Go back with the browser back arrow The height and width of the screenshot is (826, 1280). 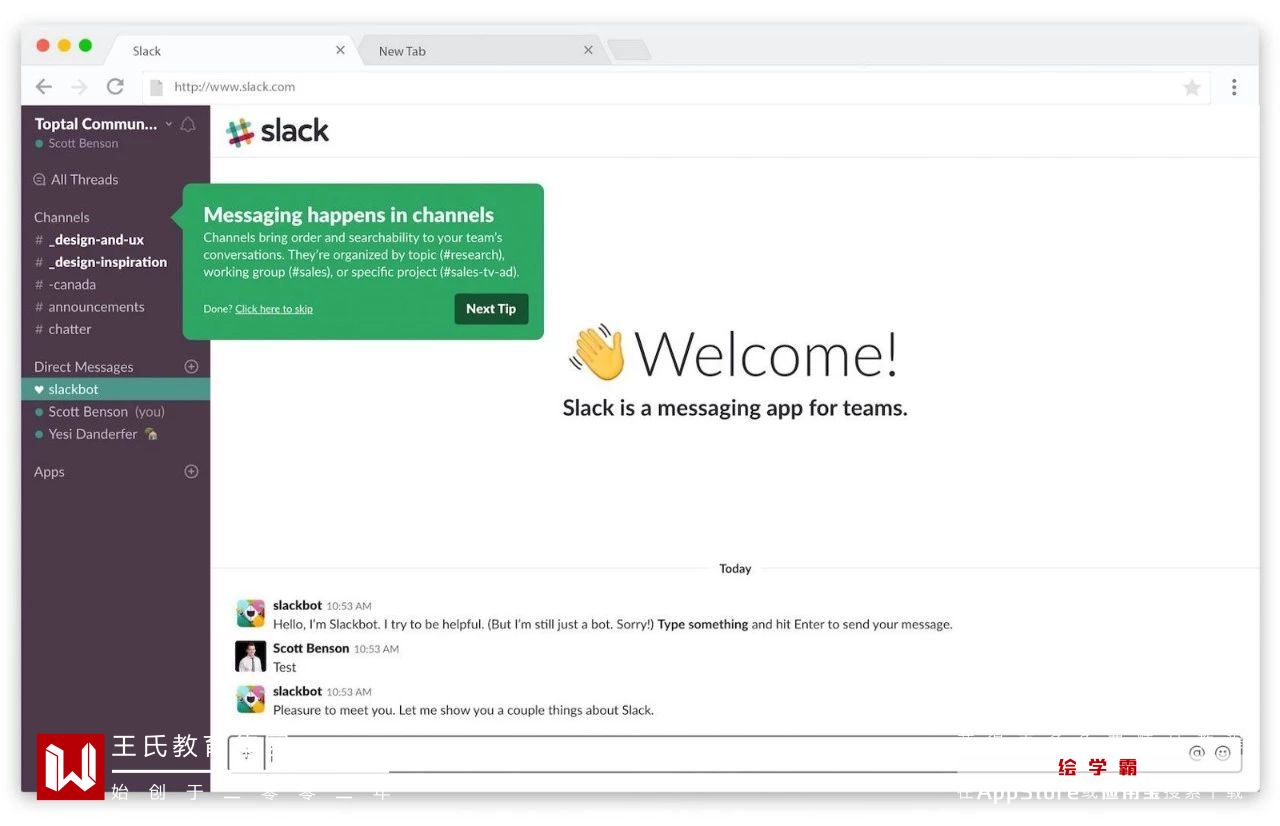pos(44,87)
